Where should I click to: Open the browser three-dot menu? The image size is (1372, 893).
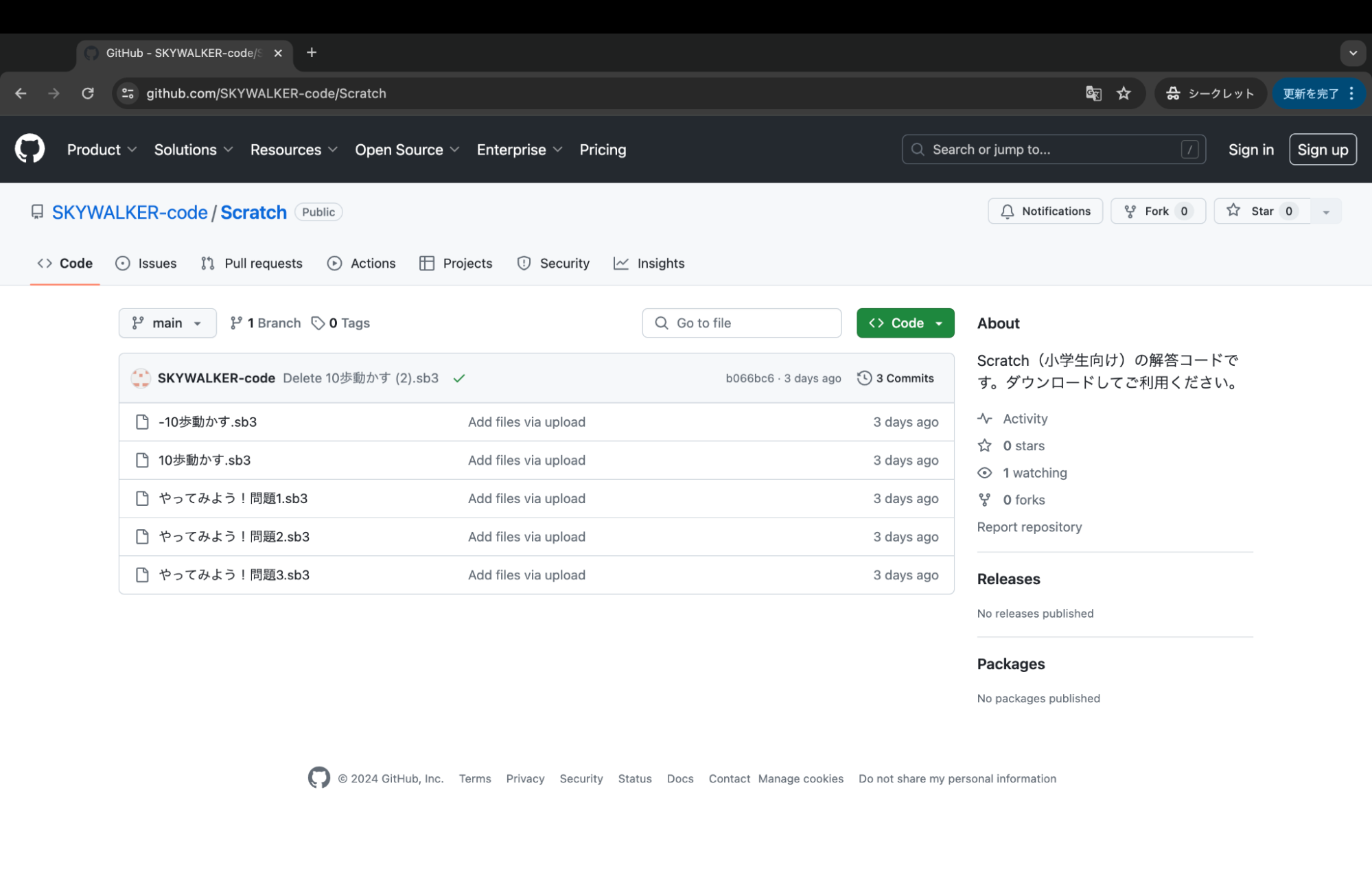click(1351, 93)
